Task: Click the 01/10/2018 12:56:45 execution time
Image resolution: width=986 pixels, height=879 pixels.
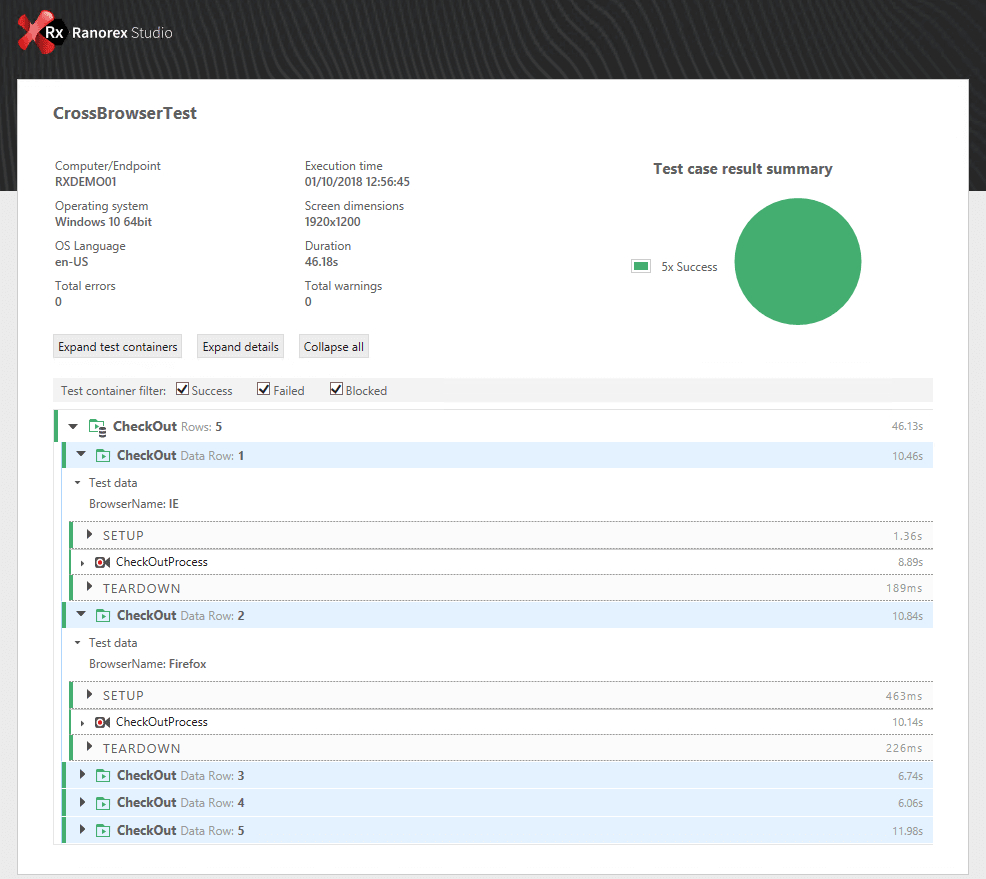Action: point(357,182)
